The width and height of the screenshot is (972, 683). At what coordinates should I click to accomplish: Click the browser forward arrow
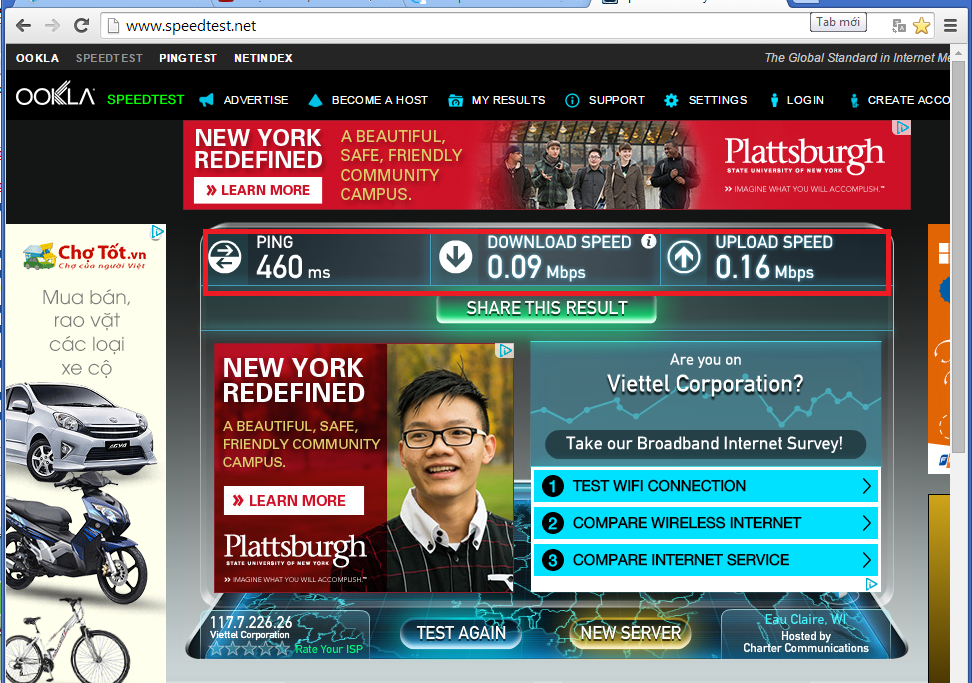[53, 25]
